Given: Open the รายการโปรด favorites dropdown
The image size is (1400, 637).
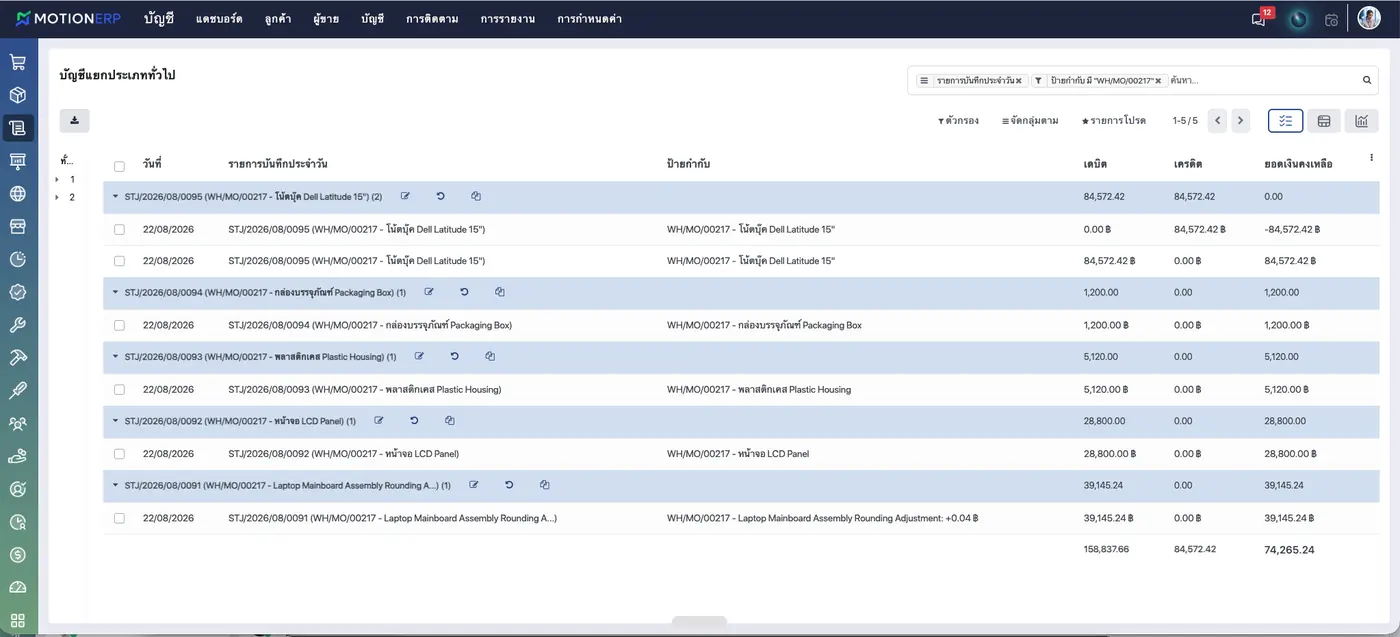Looking at the screenshot, I should pyautogui.click(x=1113, y=121).
